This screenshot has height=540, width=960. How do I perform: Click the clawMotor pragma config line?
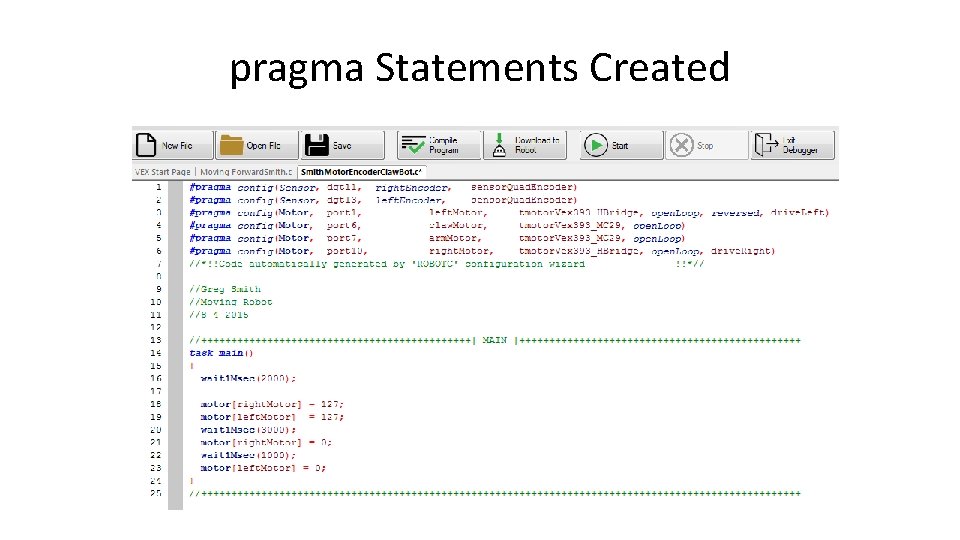[x=437, y=226]
